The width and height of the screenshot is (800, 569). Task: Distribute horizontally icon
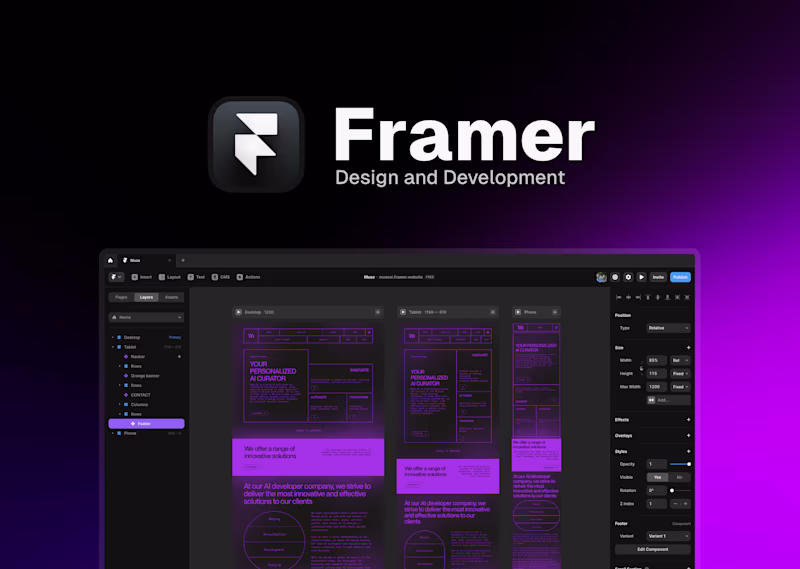pyautogui.click(x=677, y=297)
